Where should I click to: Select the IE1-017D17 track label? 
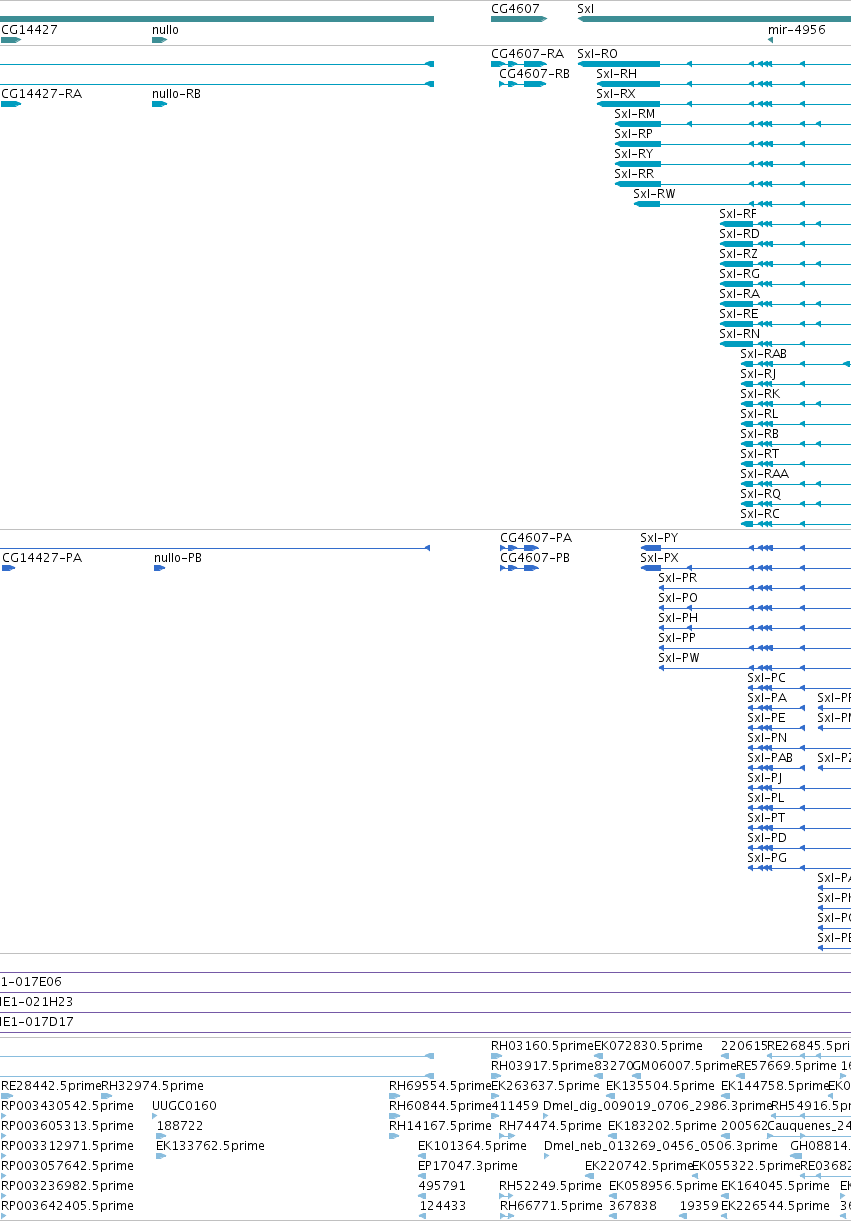[x=37, y=1022]
